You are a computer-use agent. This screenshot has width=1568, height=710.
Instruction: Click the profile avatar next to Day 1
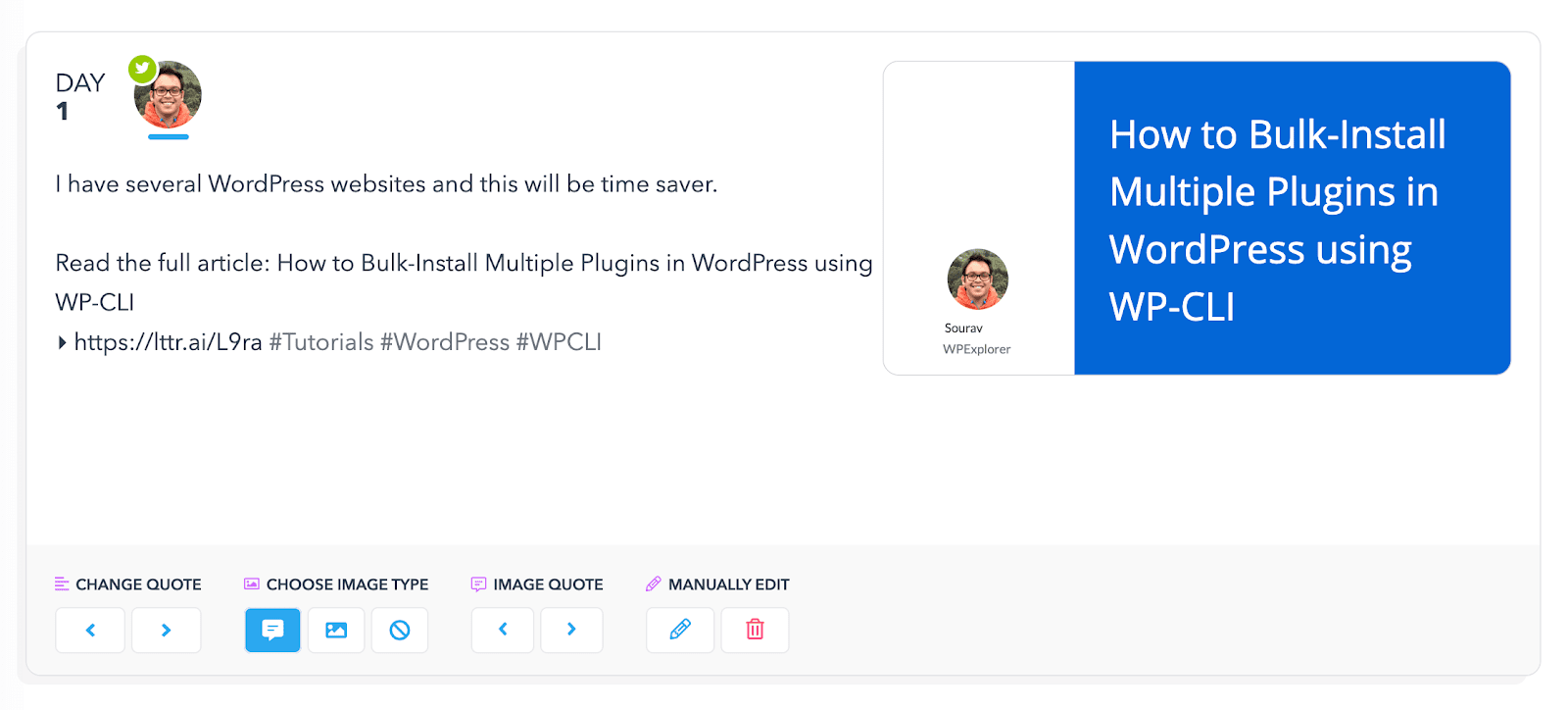click(168, 95)
